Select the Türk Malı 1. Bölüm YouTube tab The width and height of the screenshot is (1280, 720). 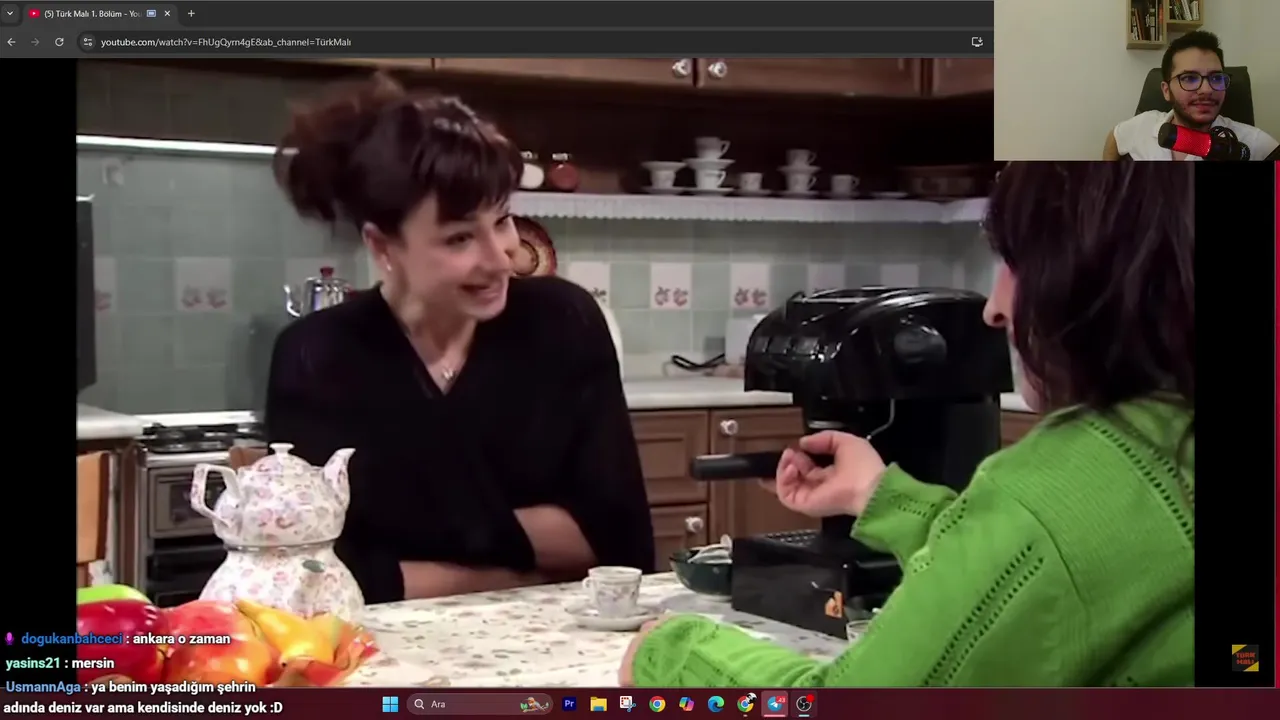pyautogui.click(x=100, y=13)
